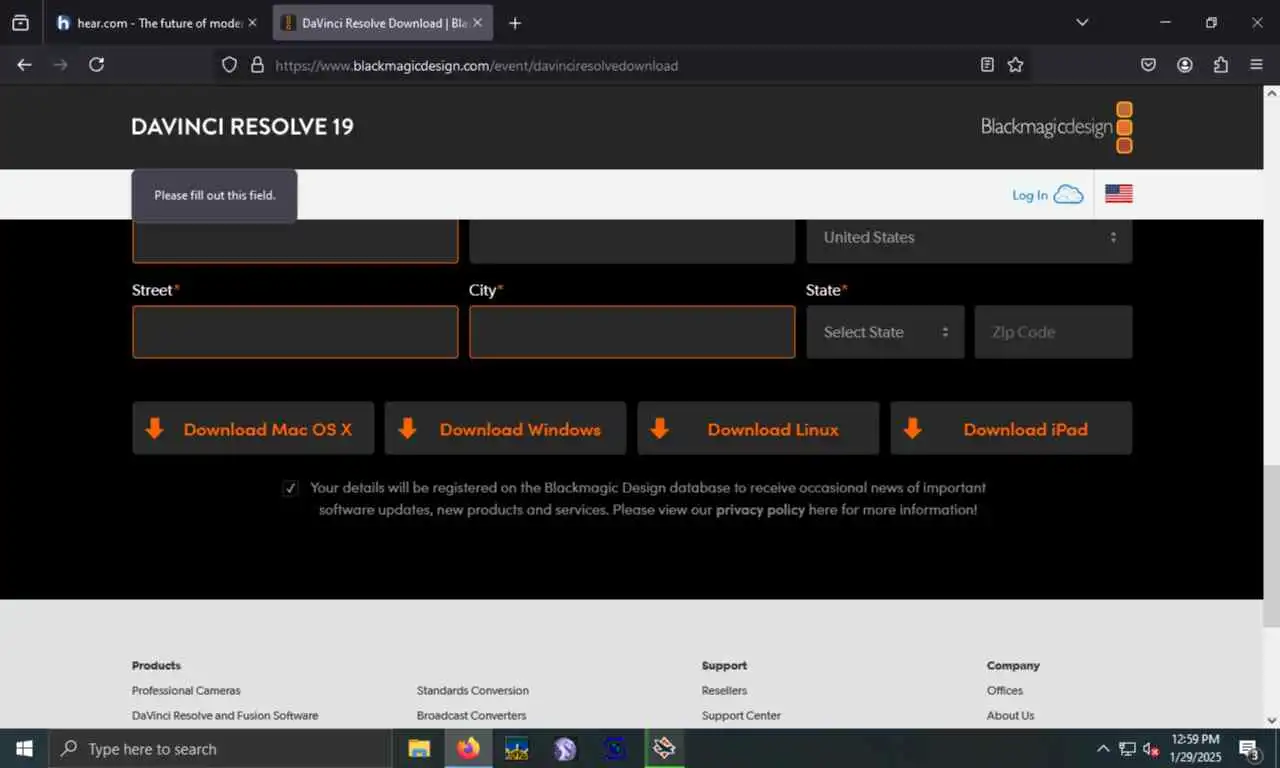Open the Support Center link

(x=741, y=715)
